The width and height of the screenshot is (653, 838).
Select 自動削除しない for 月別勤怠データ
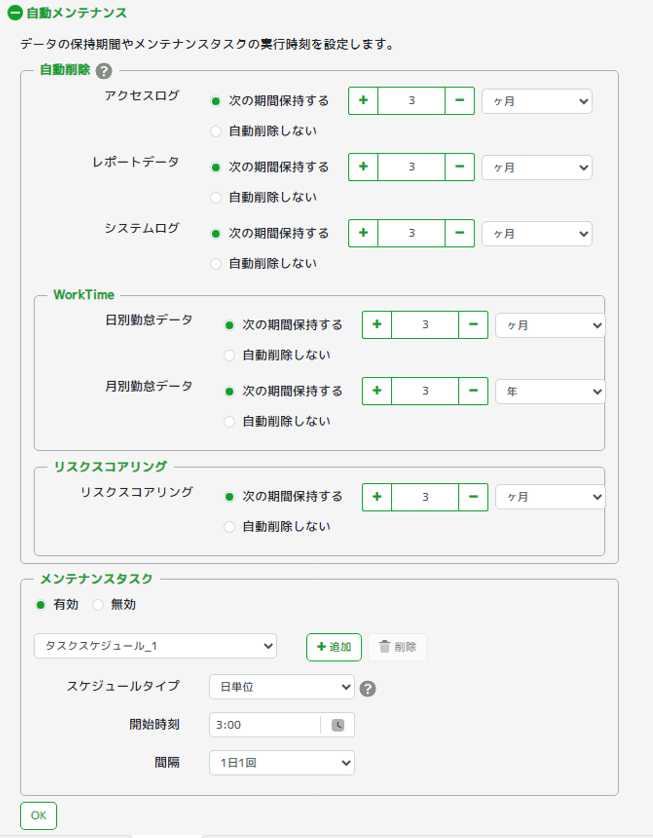(x=230, y=422)
